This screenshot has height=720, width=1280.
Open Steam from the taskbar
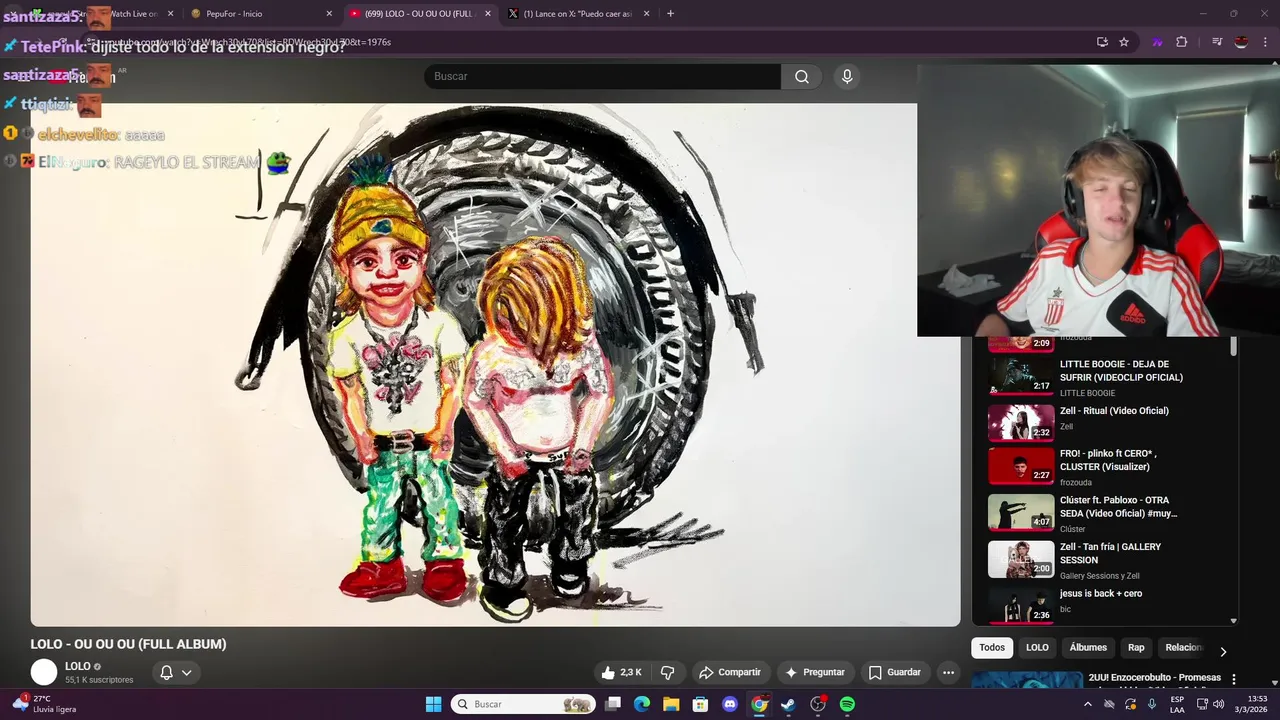tap(788, 704)
